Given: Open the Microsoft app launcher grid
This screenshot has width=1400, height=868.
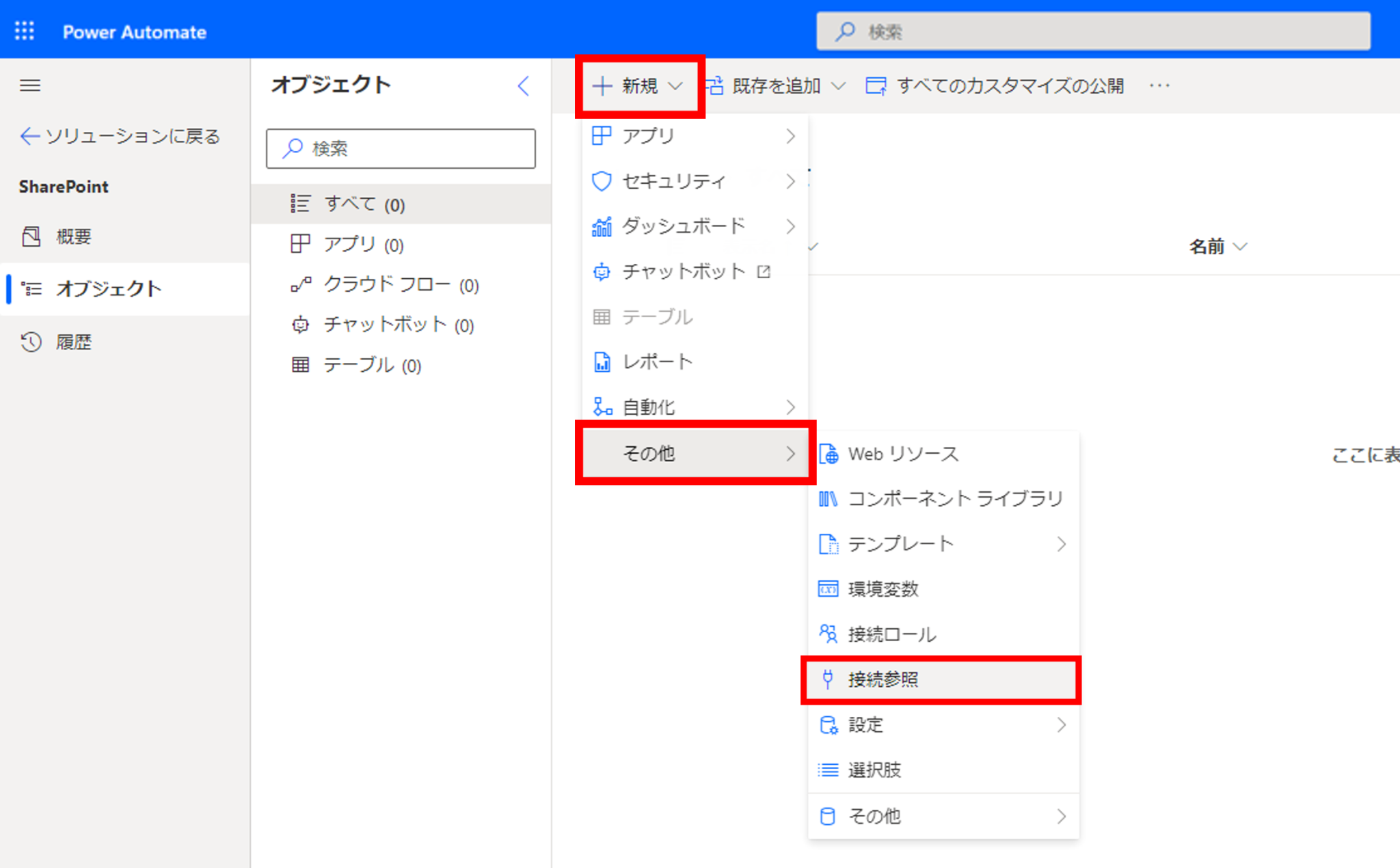Looking at the screenshot, I should [25, 30].
